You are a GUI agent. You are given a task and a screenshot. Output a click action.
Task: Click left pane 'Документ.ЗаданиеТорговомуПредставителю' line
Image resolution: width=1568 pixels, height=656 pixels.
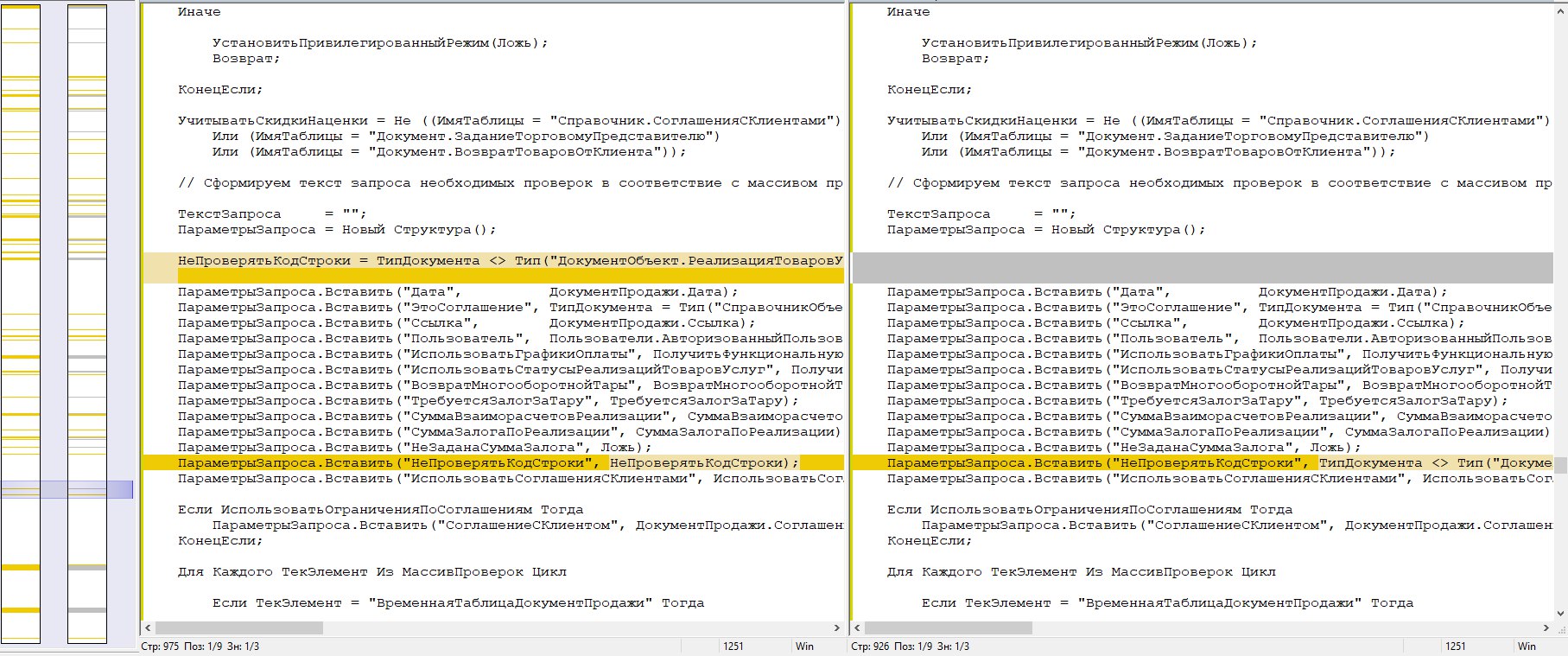pos(467,137)
